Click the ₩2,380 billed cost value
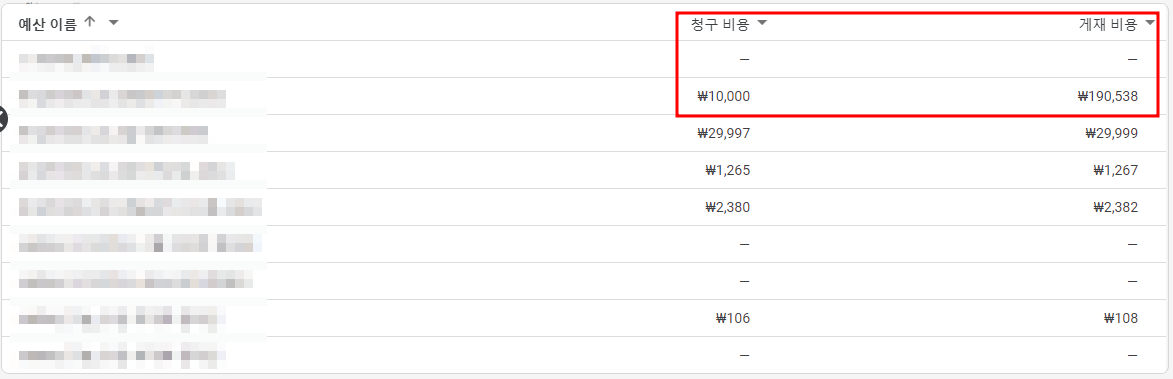 (x=727, y=207)
